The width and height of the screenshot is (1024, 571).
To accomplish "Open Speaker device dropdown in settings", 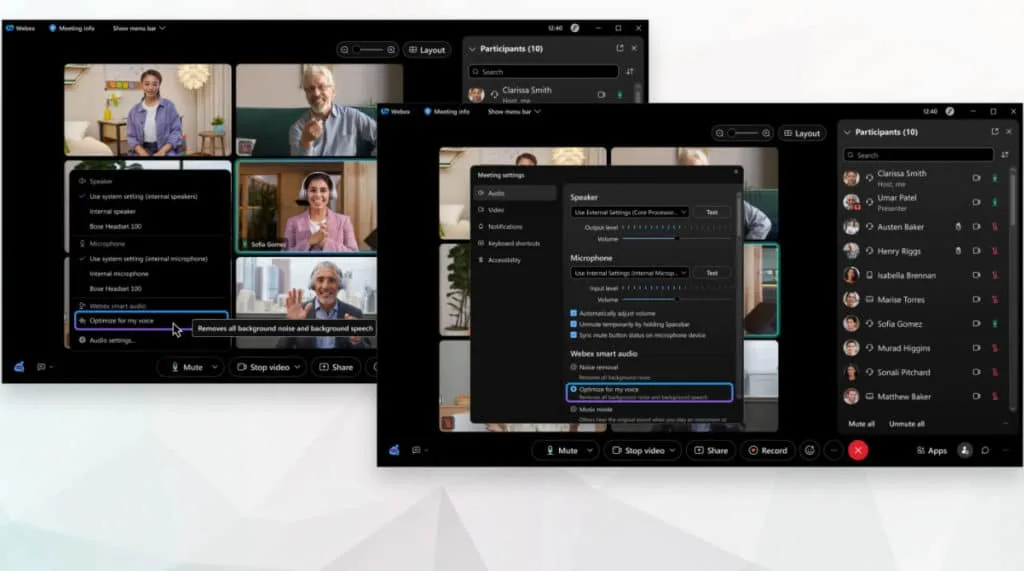I will pyautogui.click(x=630, y=212).
